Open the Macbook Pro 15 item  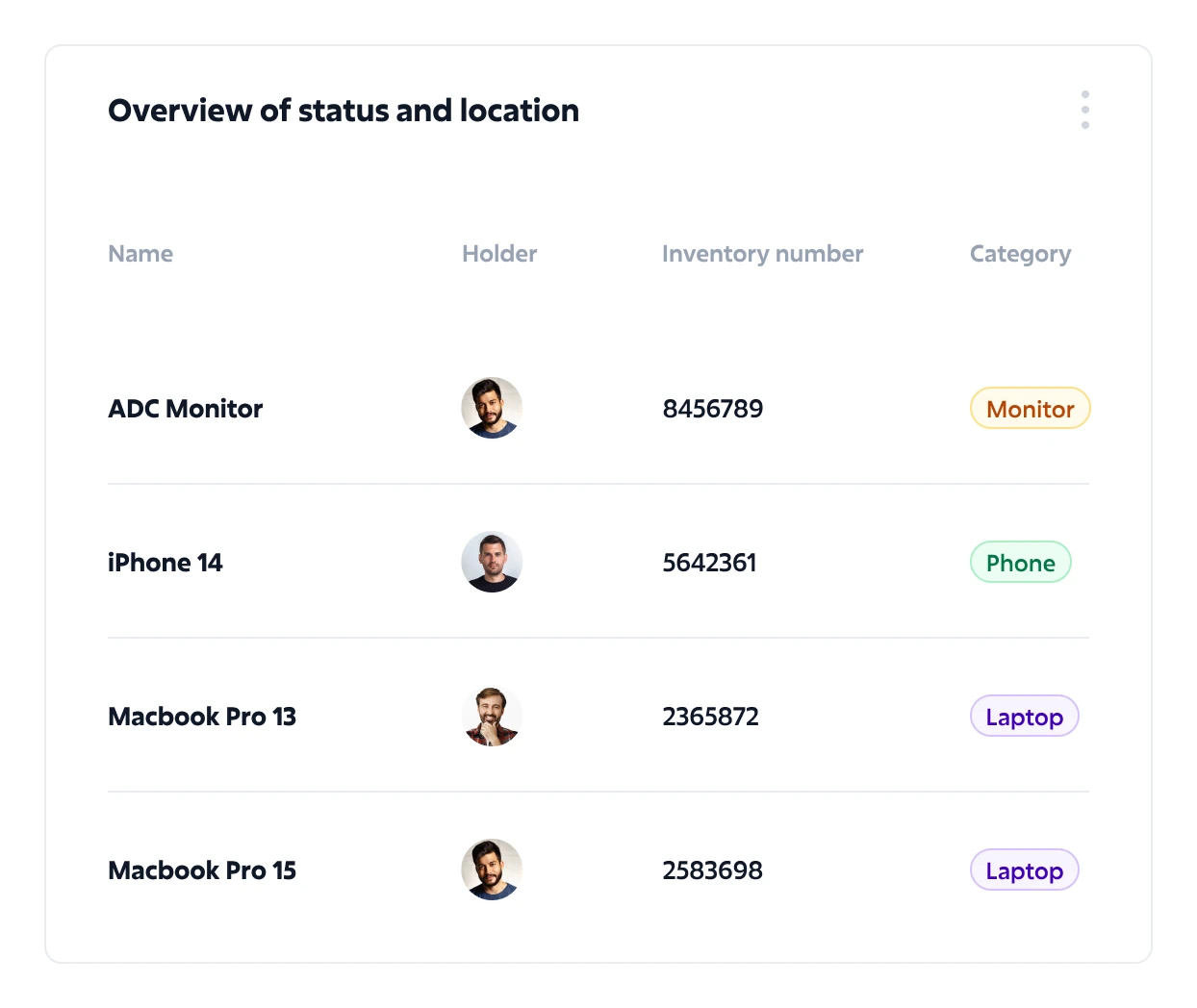(202, 870)
